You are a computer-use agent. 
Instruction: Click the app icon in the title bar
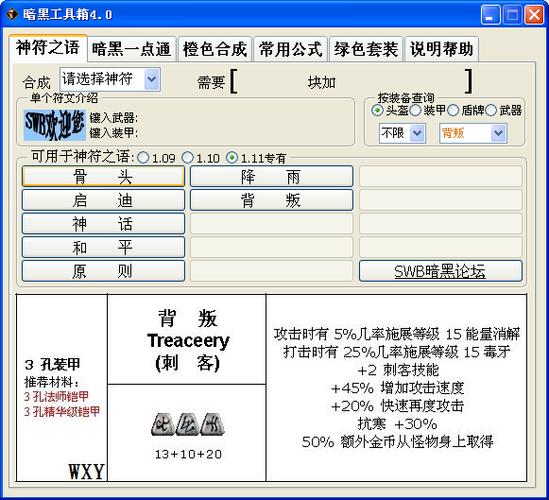12,14
